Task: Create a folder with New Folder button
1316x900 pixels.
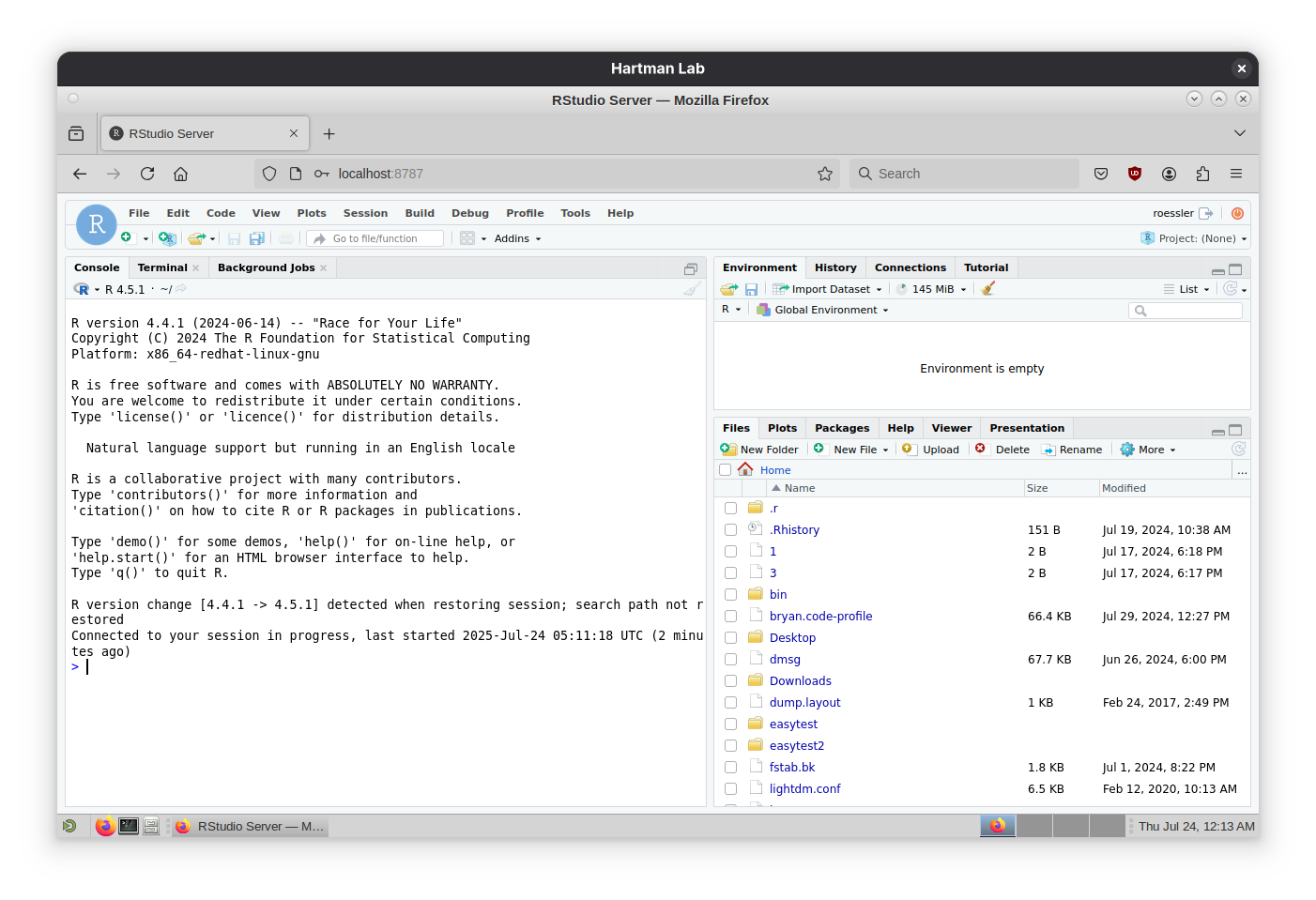Action: pyautogui.click(x=759, y=449)
